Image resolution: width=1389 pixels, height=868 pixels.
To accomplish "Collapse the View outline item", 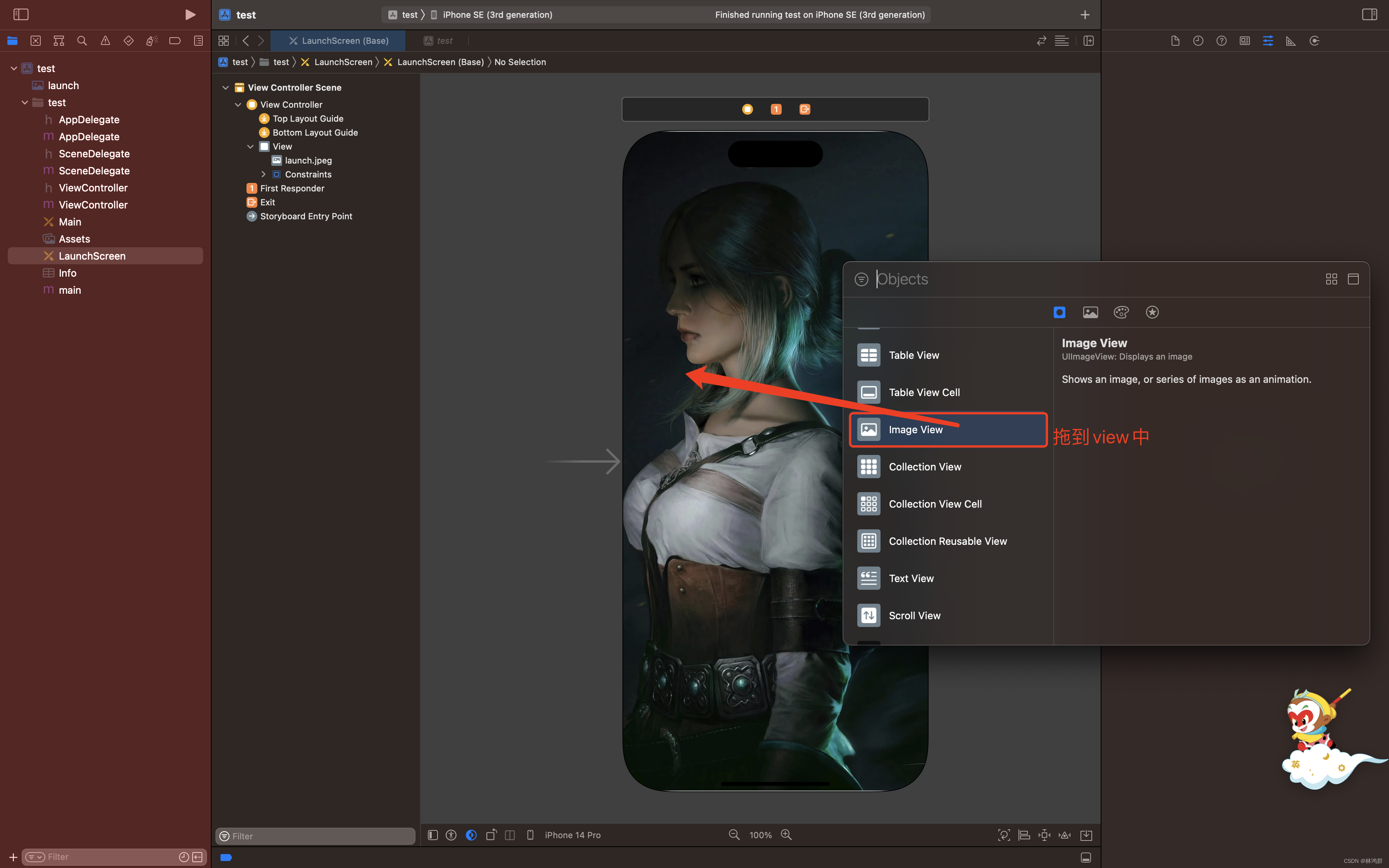I will [251, 147].
